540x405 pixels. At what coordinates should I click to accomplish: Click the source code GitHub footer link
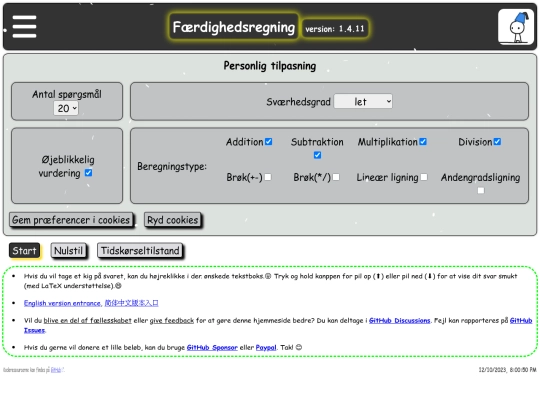(x=56, y=370)
